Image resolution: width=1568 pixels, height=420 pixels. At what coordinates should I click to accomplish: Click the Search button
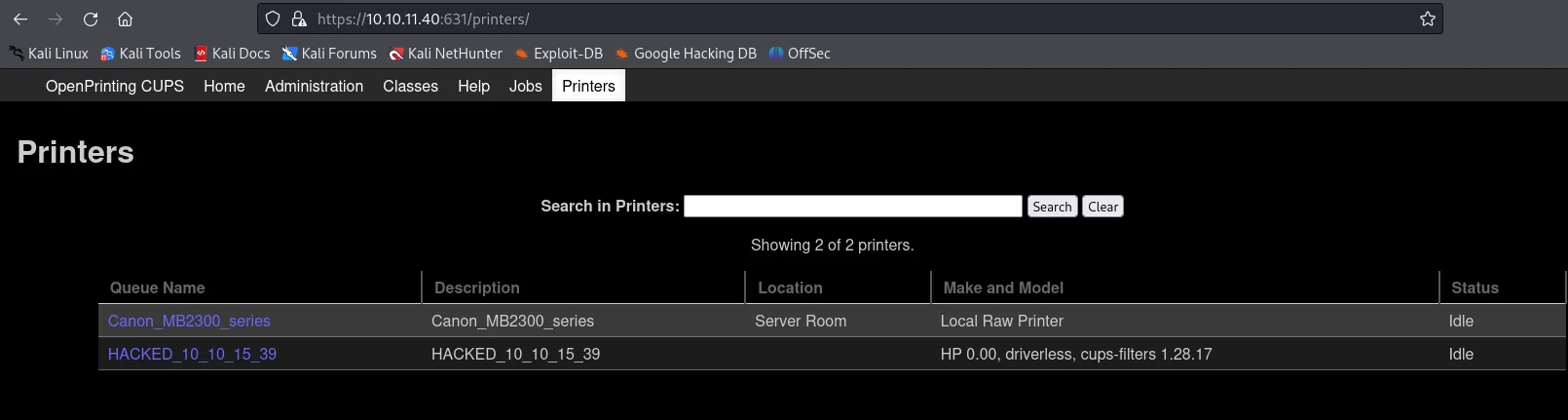pyautogui.click(x=1052, y=207)
